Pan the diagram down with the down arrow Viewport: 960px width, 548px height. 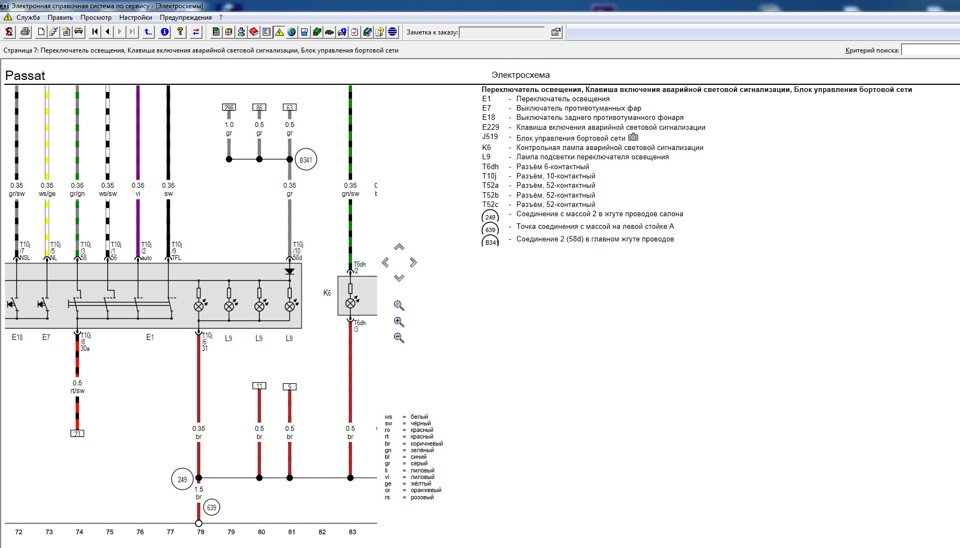coord(399,278)
